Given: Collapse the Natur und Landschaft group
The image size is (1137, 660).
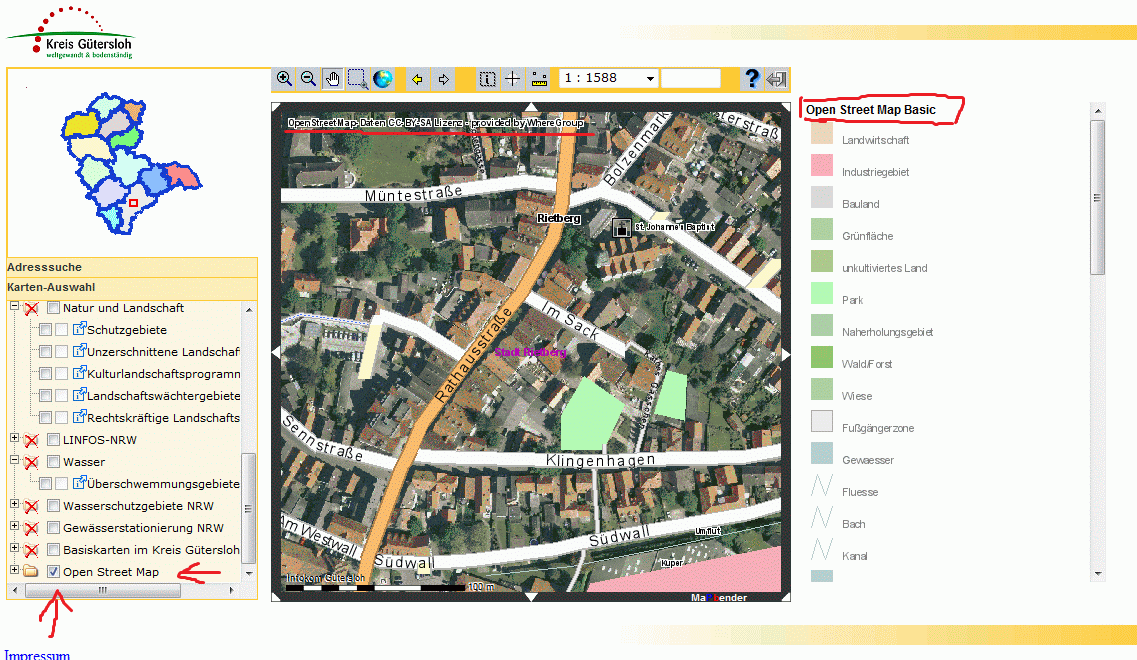Looking at the screenshot, I should tap(14, 307).
